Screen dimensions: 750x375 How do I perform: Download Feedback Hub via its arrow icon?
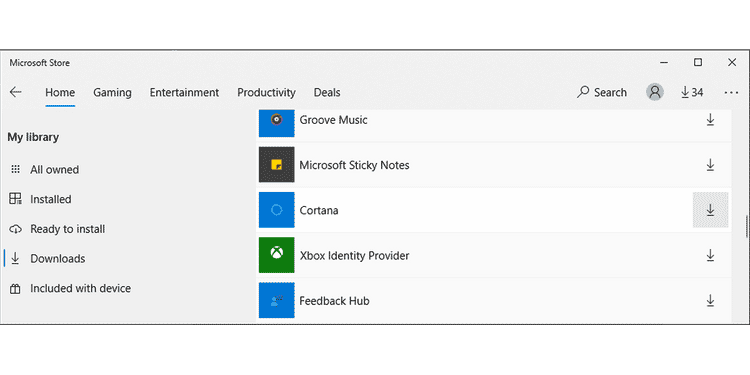coord(710,301)
